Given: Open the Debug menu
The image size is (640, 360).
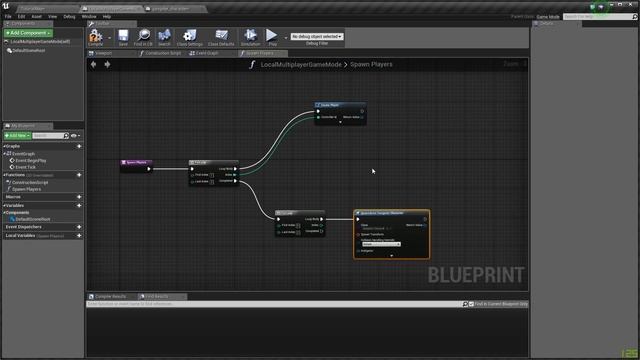Looking at the screenshot, I should [x=69, y=17].
